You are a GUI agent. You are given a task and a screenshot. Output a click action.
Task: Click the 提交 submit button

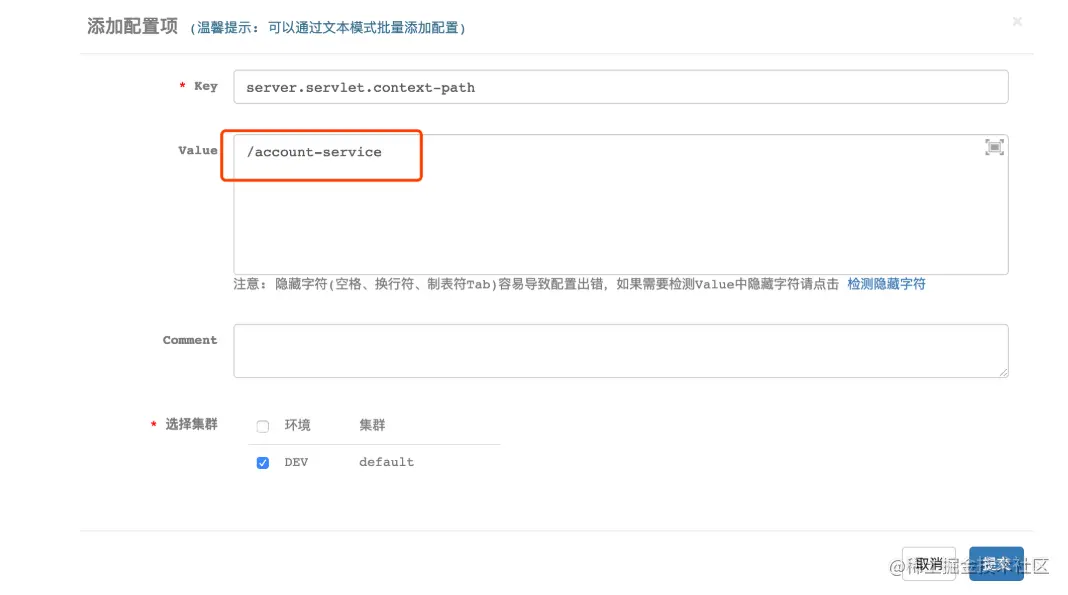coord(996,564)
